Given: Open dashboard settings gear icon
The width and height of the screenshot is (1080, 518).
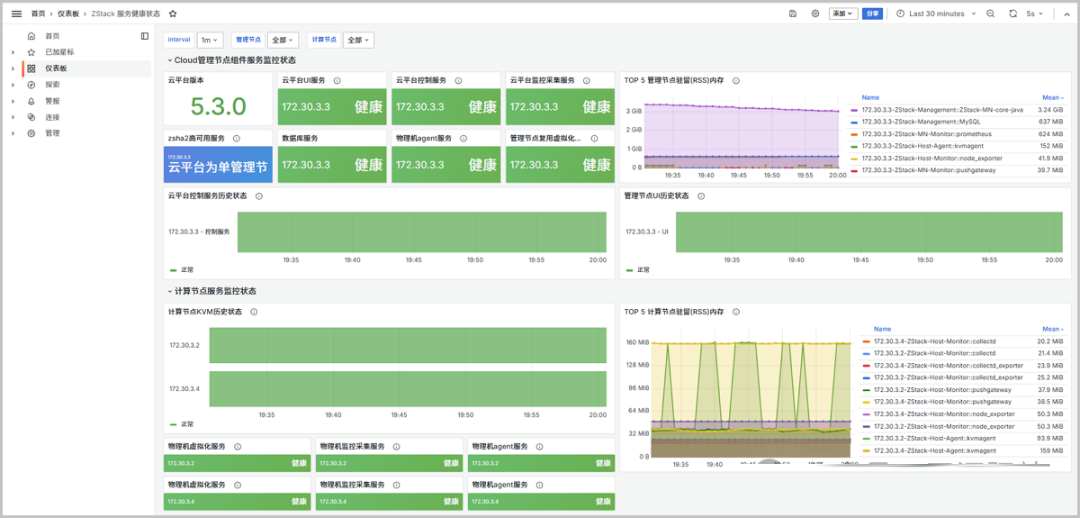Looking at the screenshot, I should click(815, 14).
